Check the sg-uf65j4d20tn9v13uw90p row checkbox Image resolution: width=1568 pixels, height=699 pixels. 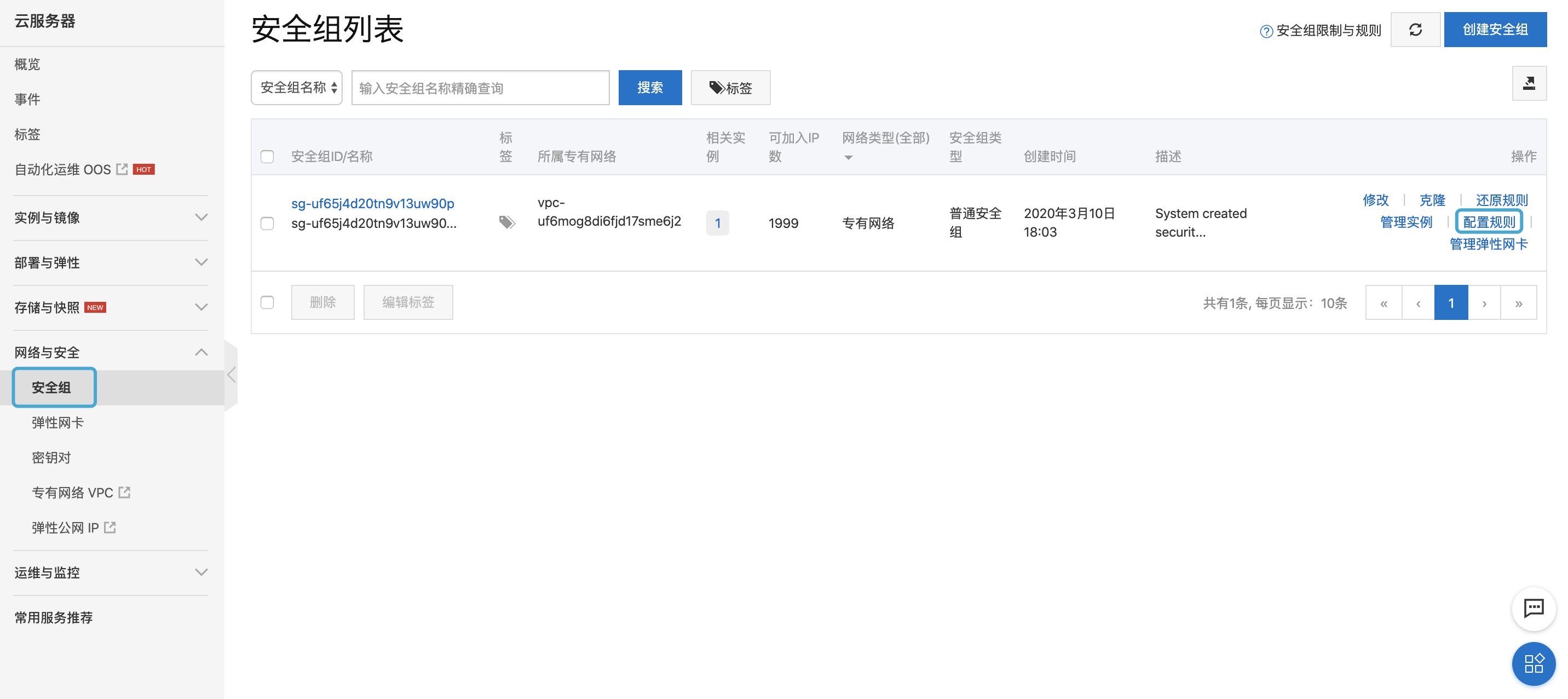click(x=267, y=224)
